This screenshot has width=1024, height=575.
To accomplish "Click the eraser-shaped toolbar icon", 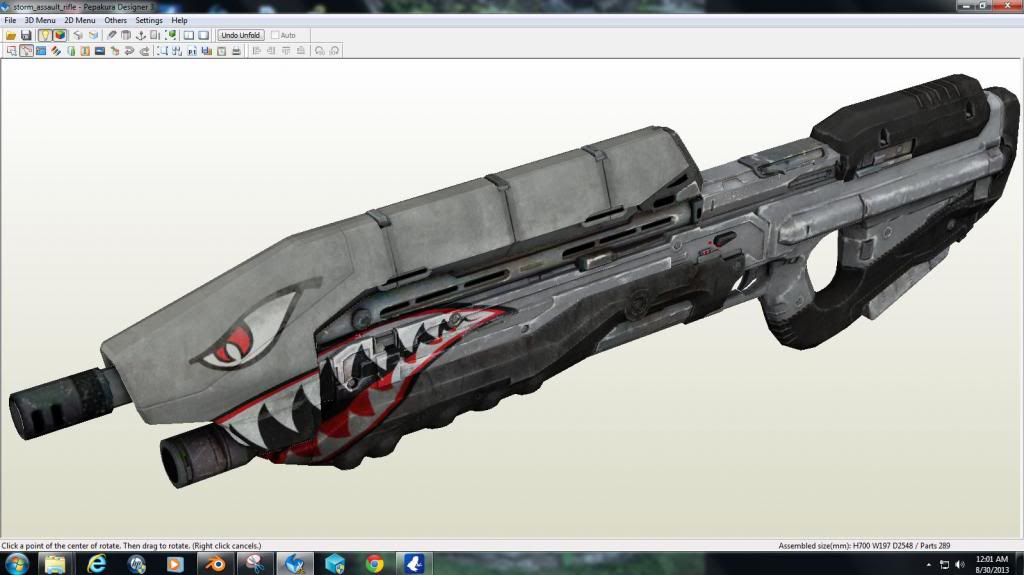I will 112,35.
